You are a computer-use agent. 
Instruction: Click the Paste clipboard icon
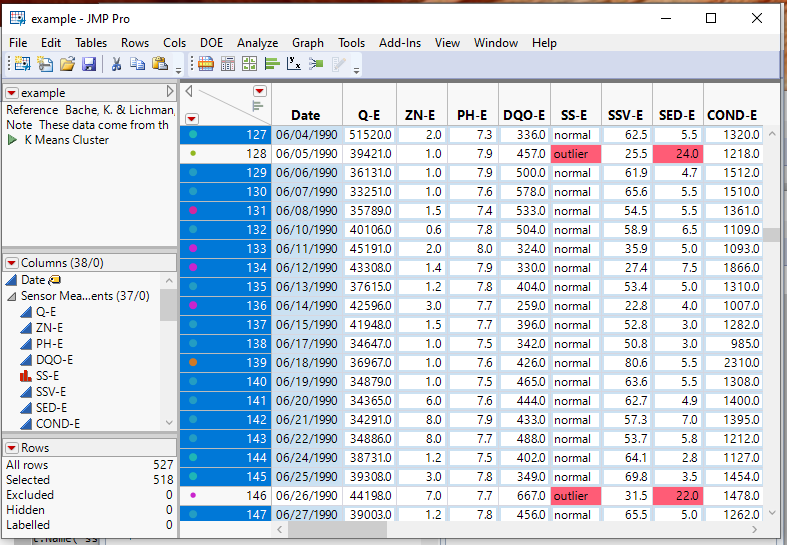pos(160,64)
